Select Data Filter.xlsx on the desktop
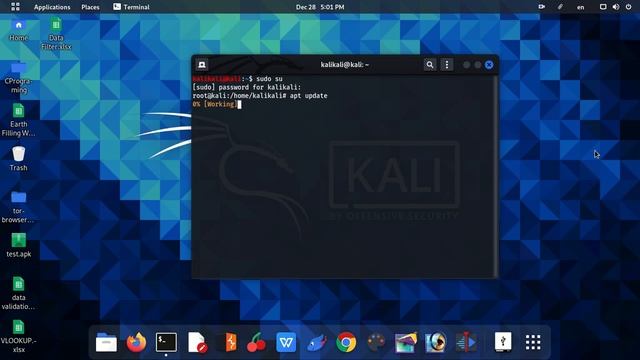The height and width of the screenshot is (360, 640). pyautogui.click(x=56, y=34)
